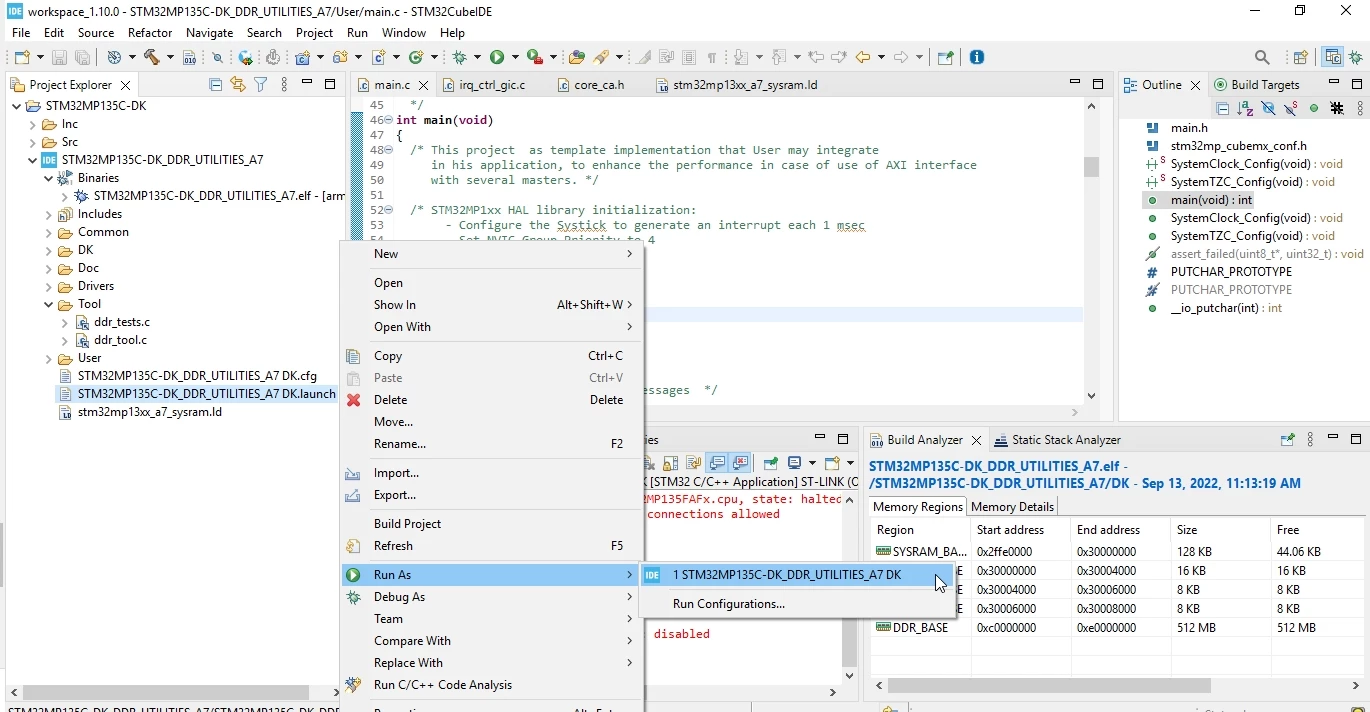Click the Project Explorer horizontal scrollbar

click(x=166, y=692)
